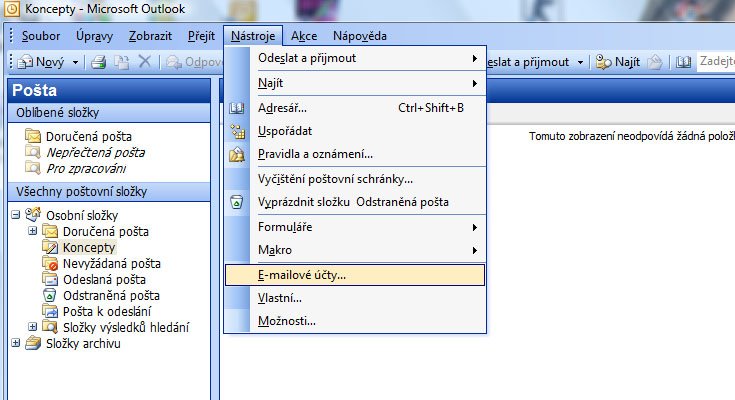Click the Osobní složky icon in the folder tree

33,215
